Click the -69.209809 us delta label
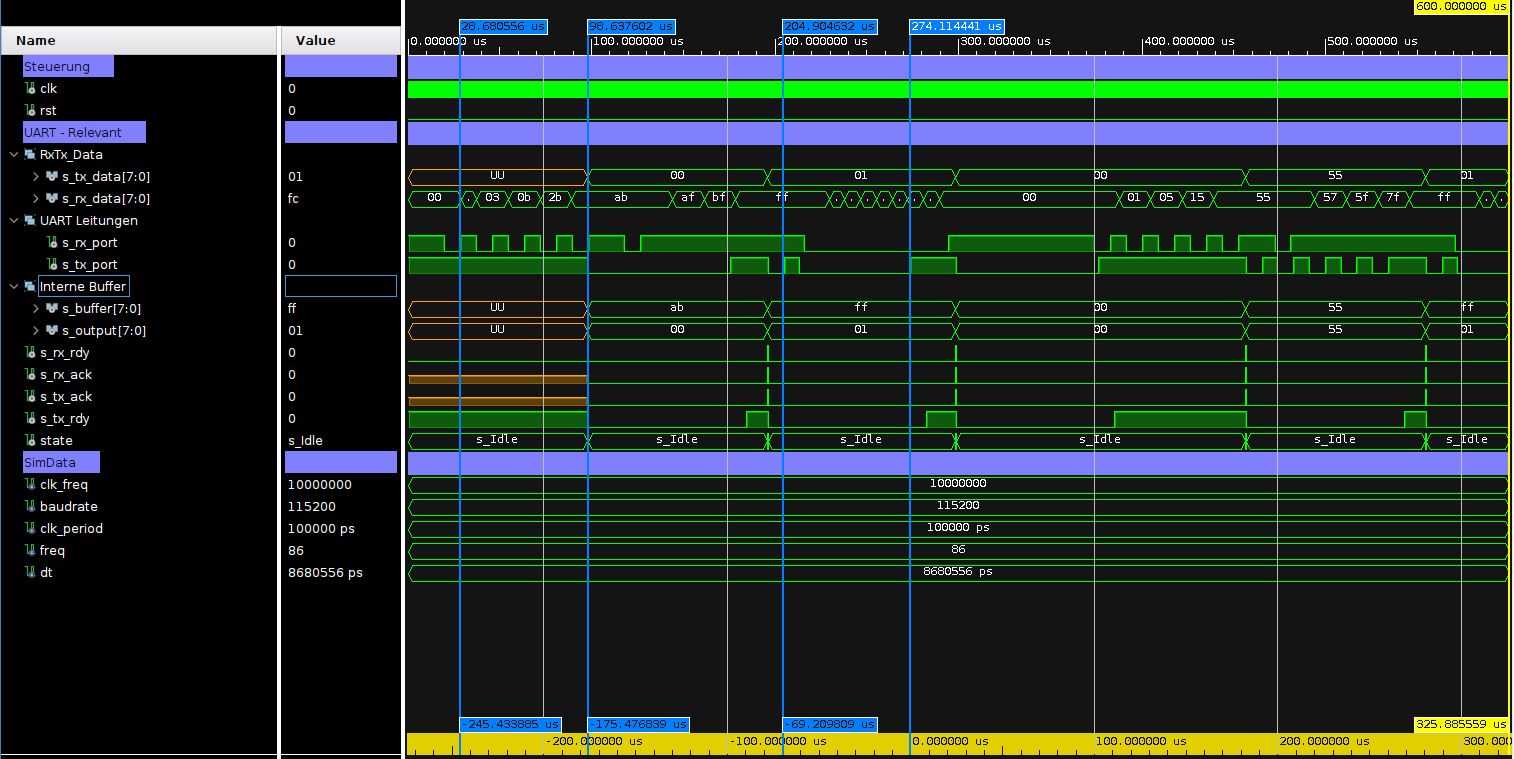The image size is (1514, 759). (830, 724)
